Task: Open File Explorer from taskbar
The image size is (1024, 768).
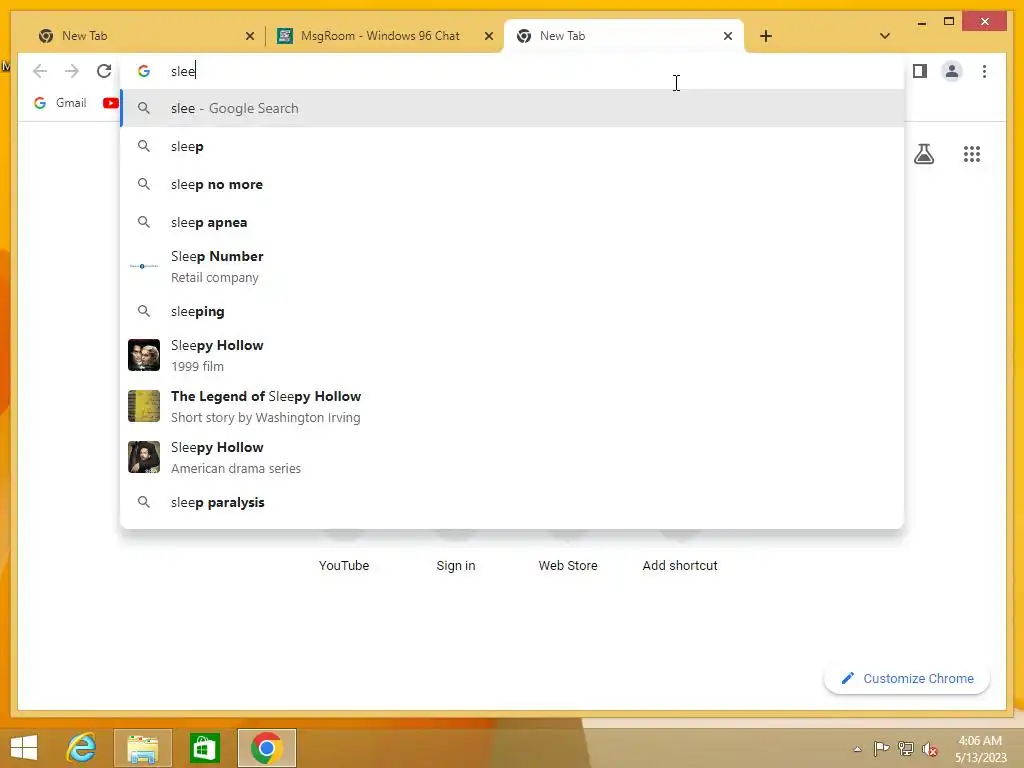Action: (x=142, y=748)
